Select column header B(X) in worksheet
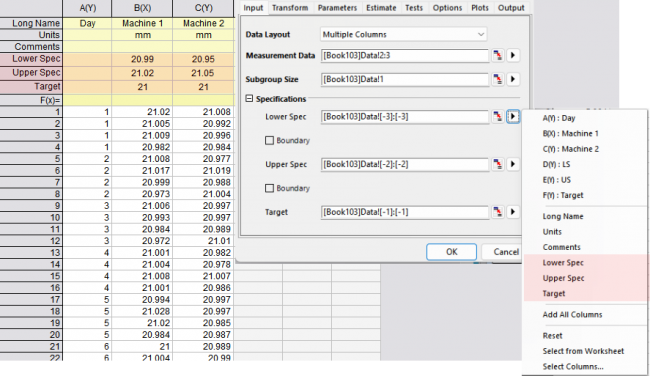This screenshot has width=650, height=376. [142, 8]
